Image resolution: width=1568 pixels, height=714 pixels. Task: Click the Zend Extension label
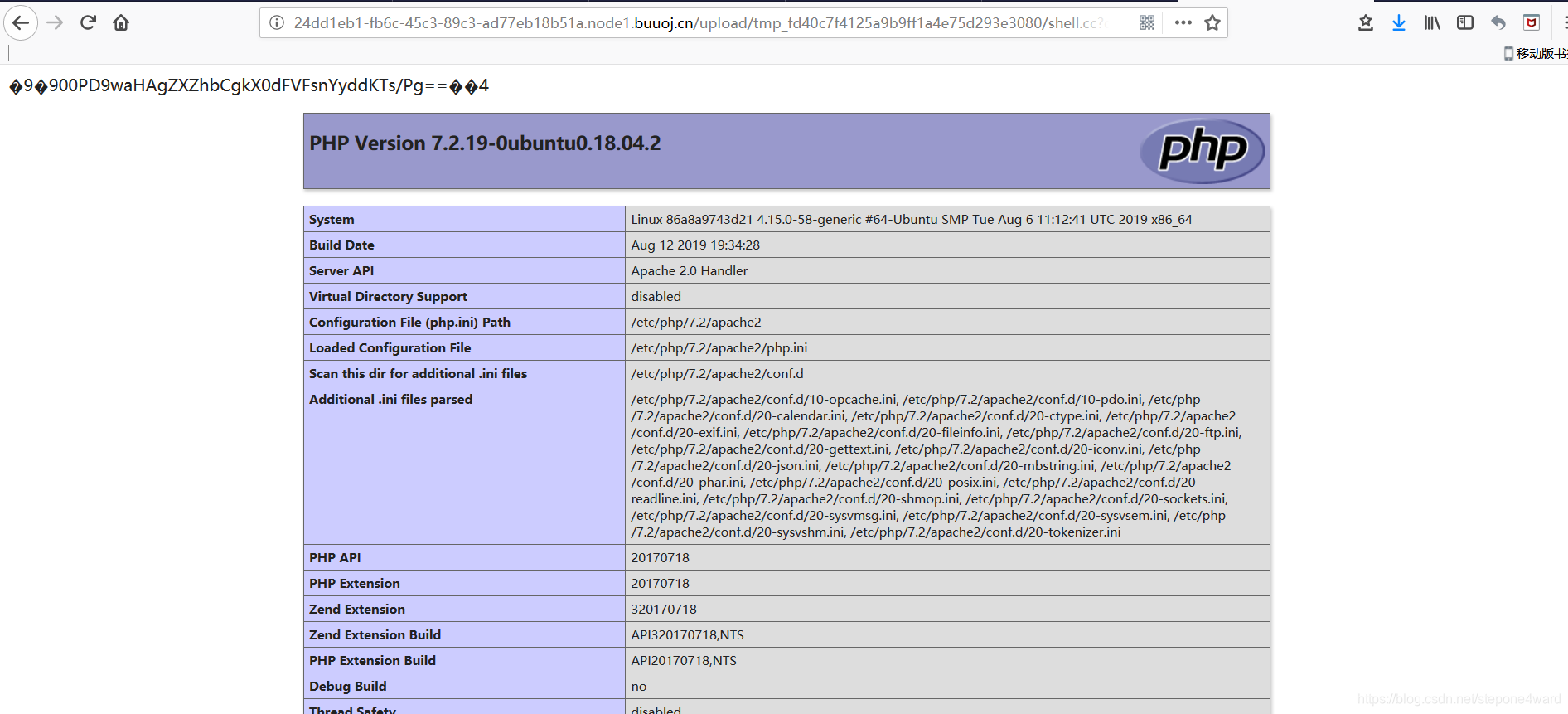click(357, 610)
